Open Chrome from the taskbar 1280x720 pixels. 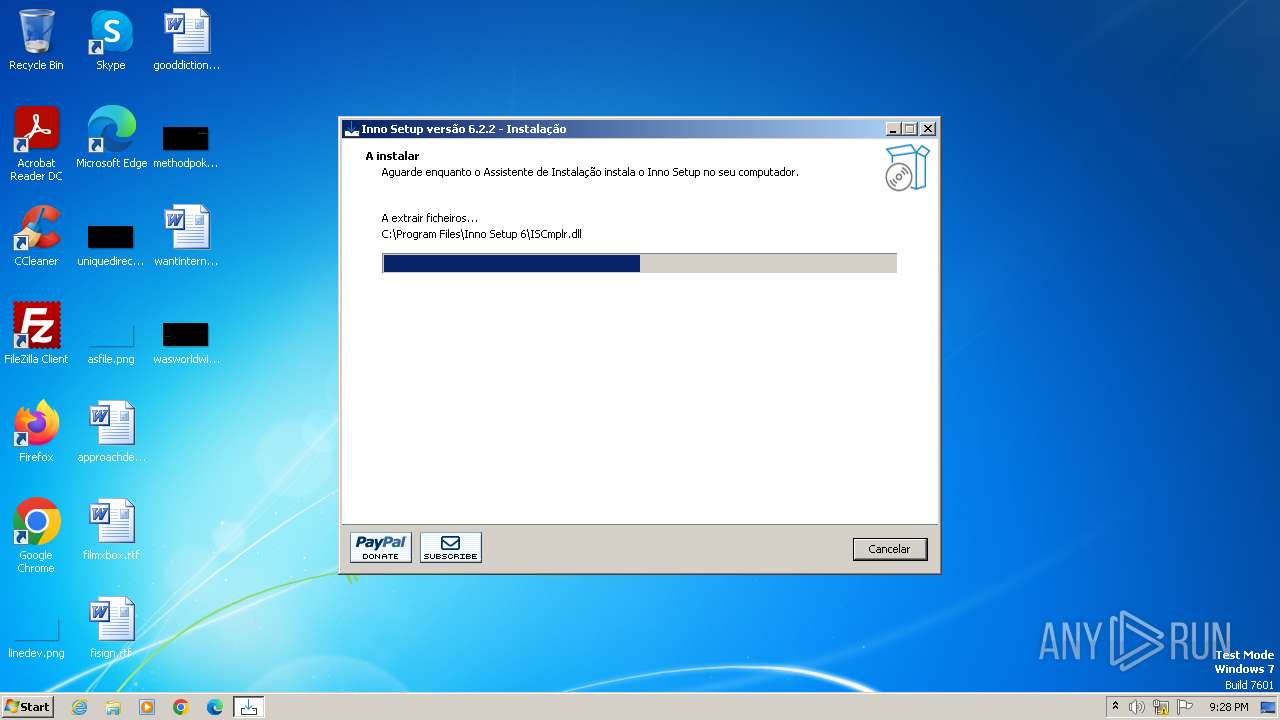[181, 707]
